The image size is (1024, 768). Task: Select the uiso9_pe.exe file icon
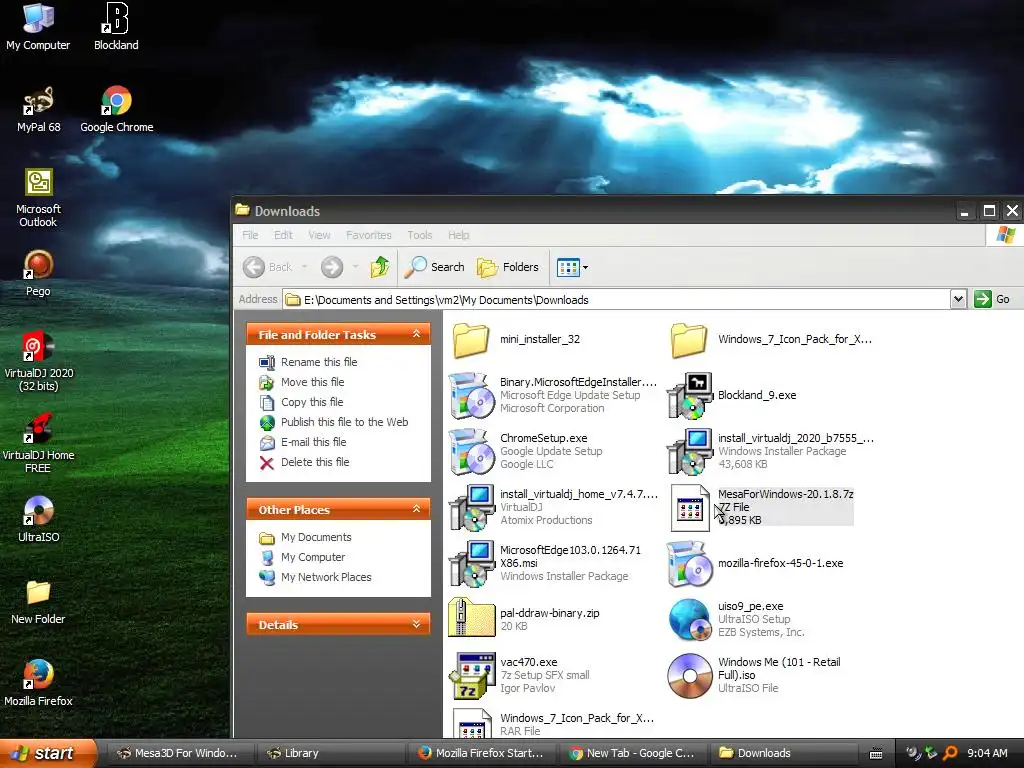coord(689,620)
